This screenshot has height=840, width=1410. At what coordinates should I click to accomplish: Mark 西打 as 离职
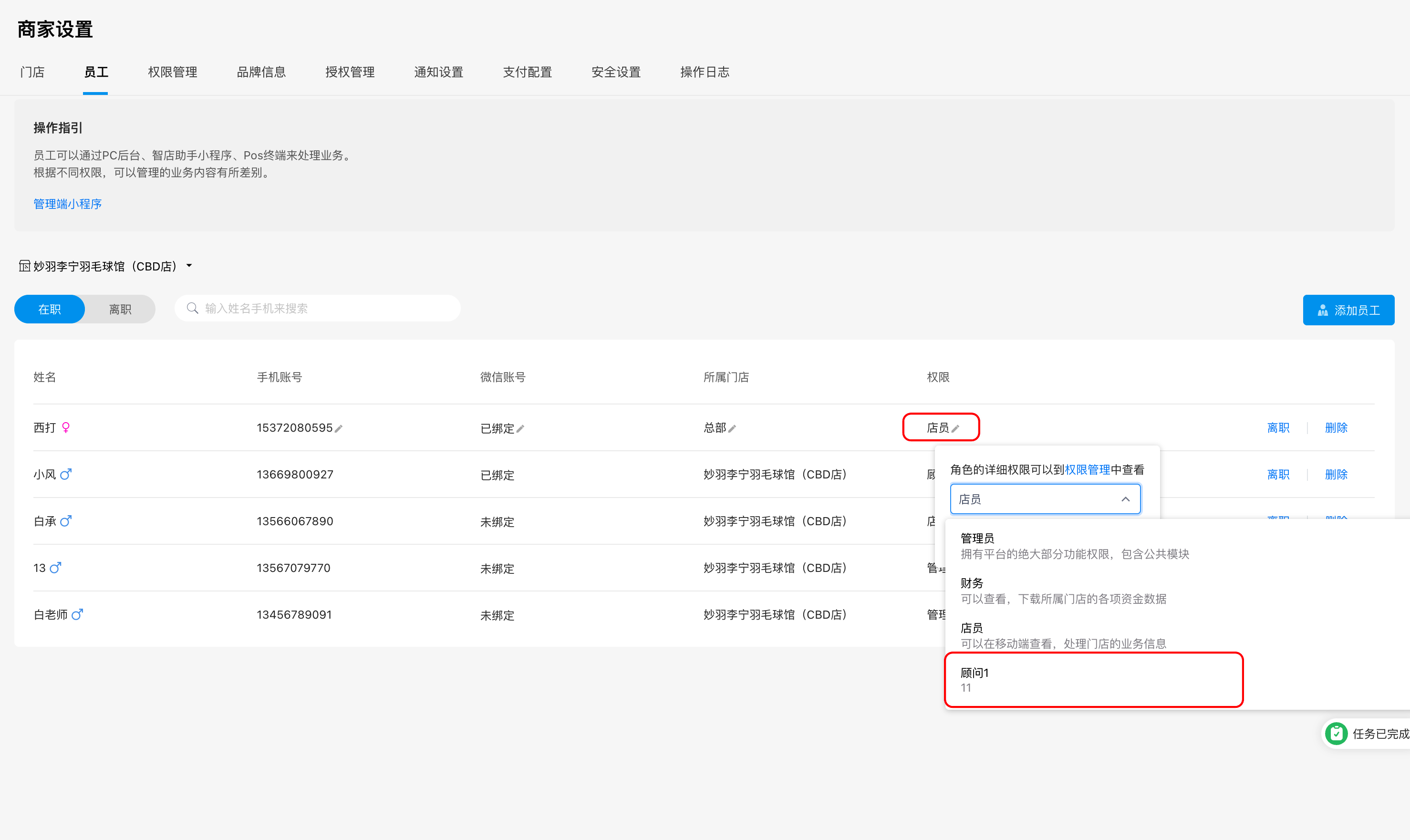tap(1278, 427)
